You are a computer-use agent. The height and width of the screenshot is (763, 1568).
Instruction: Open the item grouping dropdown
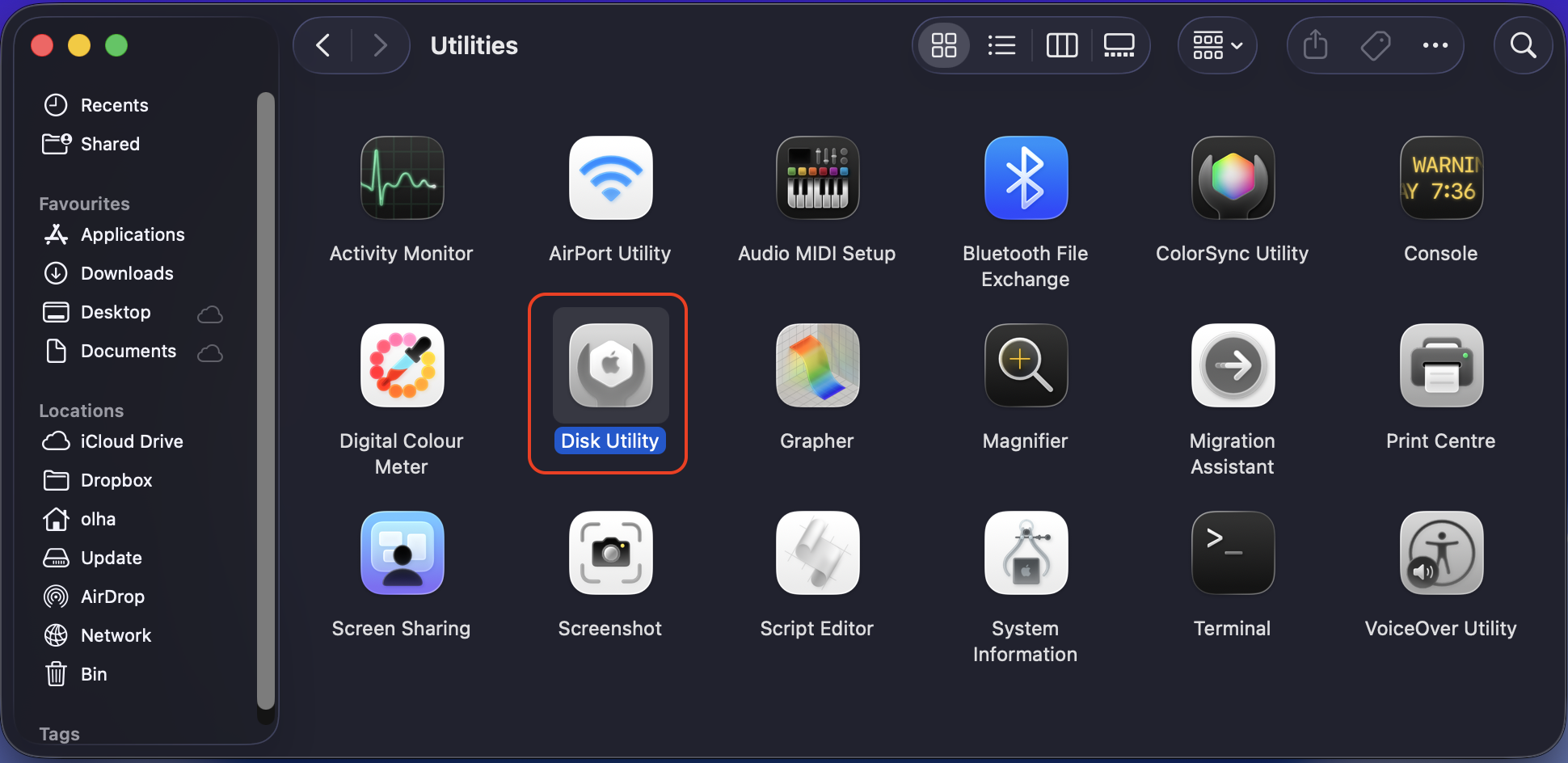pos(1216,45)
